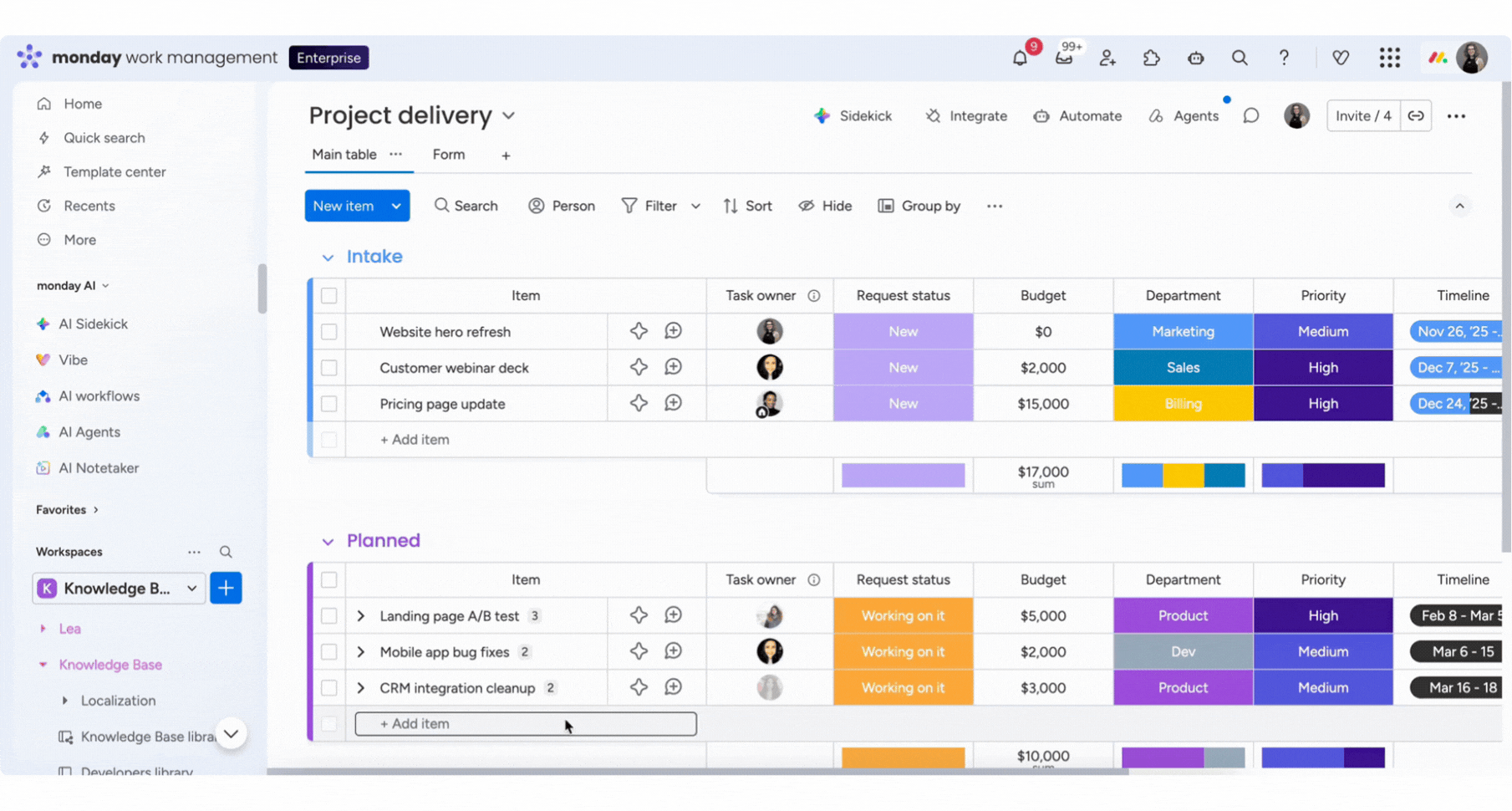Open the notifications bell
Screen dimensions: 1512x811
pyautogui.click(x=1020, y=59)
